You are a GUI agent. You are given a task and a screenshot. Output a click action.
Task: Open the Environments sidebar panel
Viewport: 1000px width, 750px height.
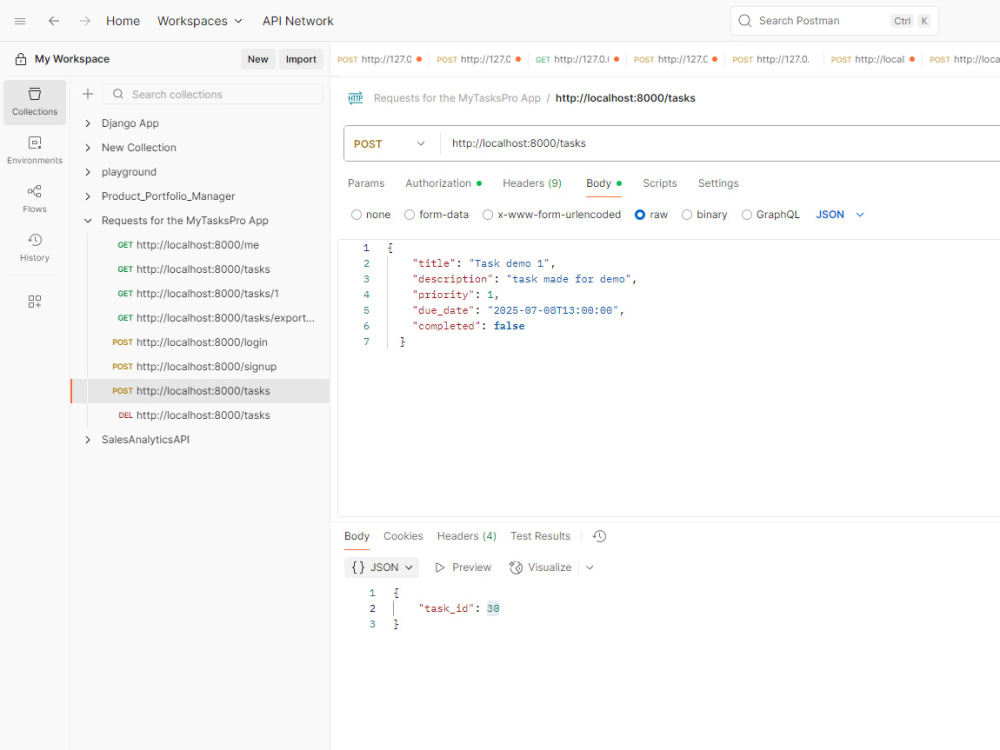click(34, 151)
